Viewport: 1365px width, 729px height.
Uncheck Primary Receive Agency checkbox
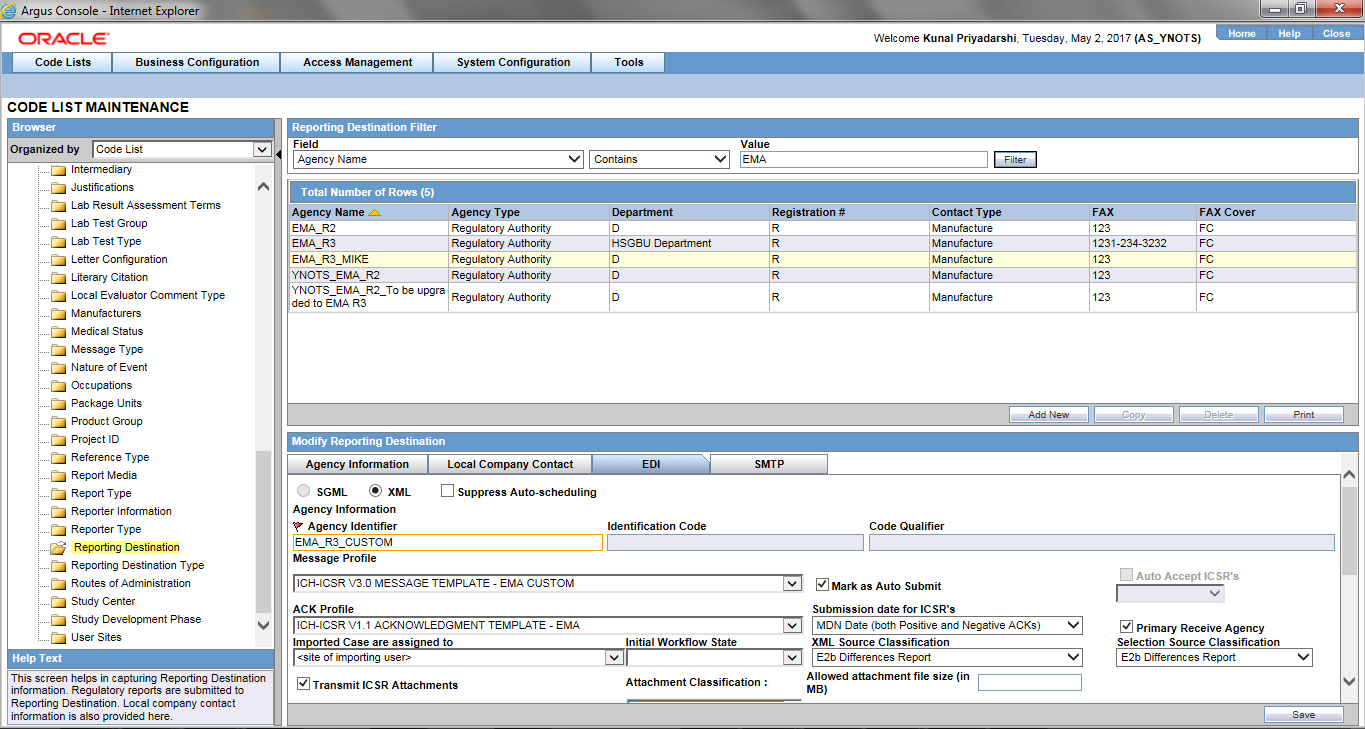point(1127,627)
